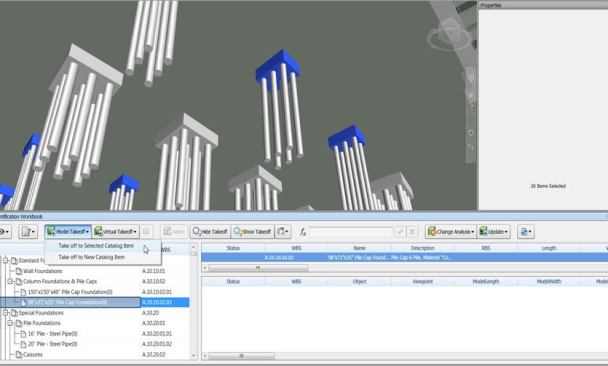Screen dimensions: 608x366
Task: Click the catalog tree scroll-down arrow
Action: point(194,356)
